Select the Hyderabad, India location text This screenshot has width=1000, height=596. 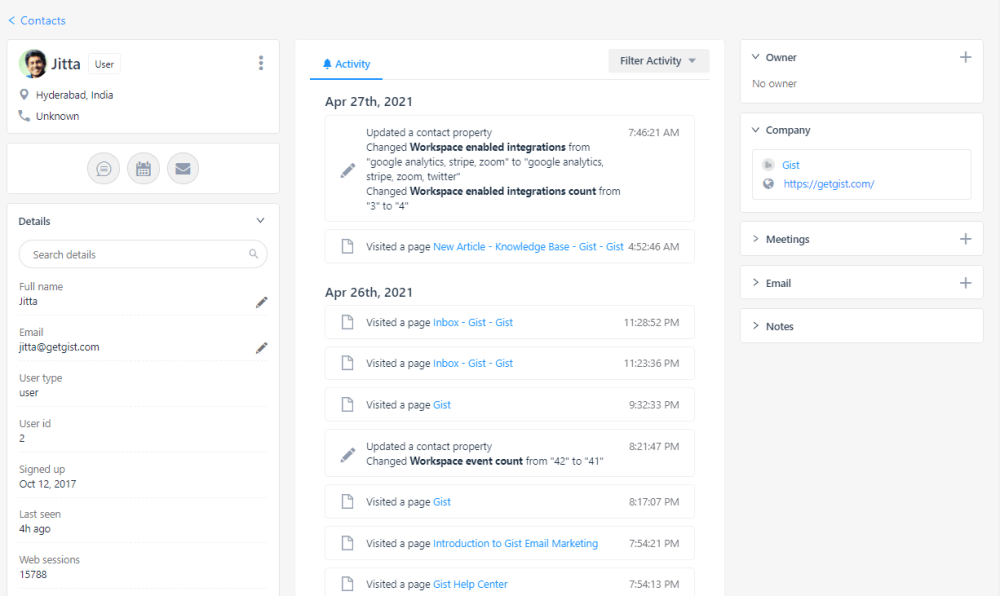click(x=75, y=95)
